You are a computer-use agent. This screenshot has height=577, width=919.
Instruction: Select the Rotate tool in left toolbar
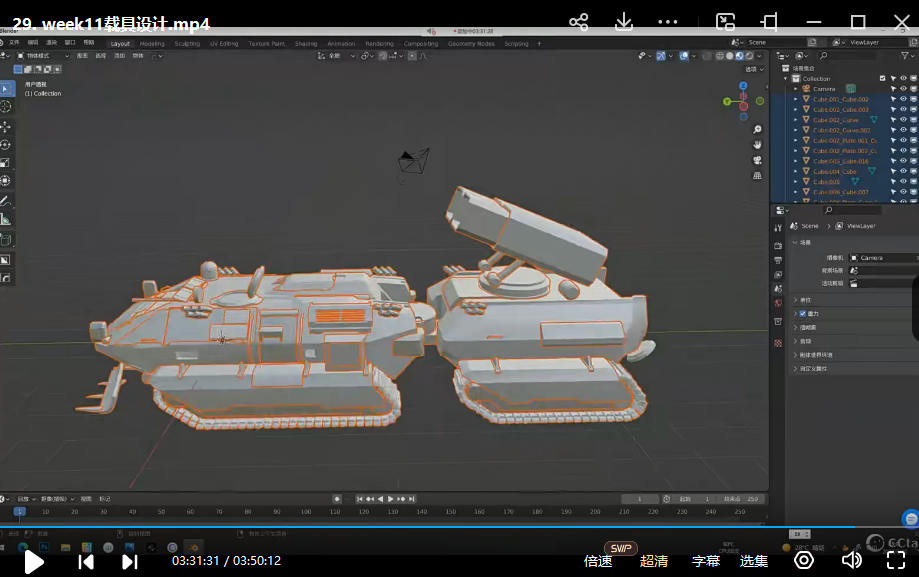click(x=6, y=145)
